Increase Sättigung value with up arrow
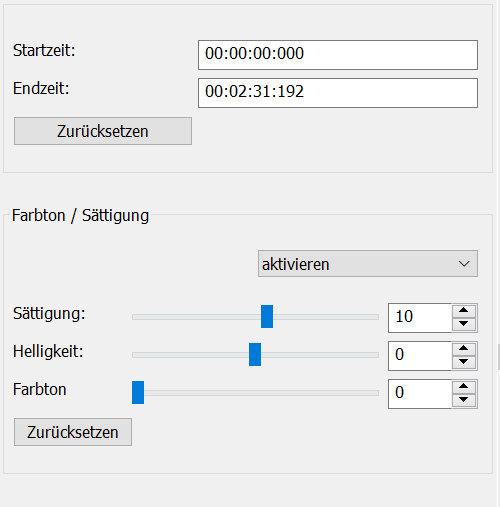500x507 pixels. point(464,310)
